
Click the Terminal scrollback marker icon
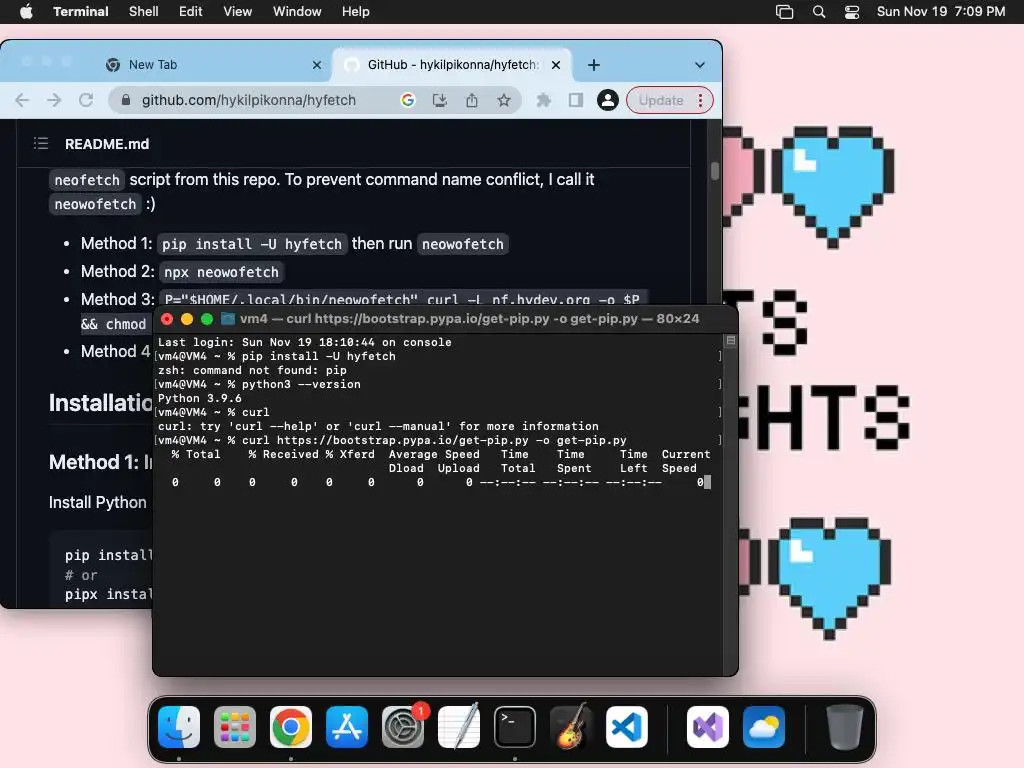[x=731, y=340]
